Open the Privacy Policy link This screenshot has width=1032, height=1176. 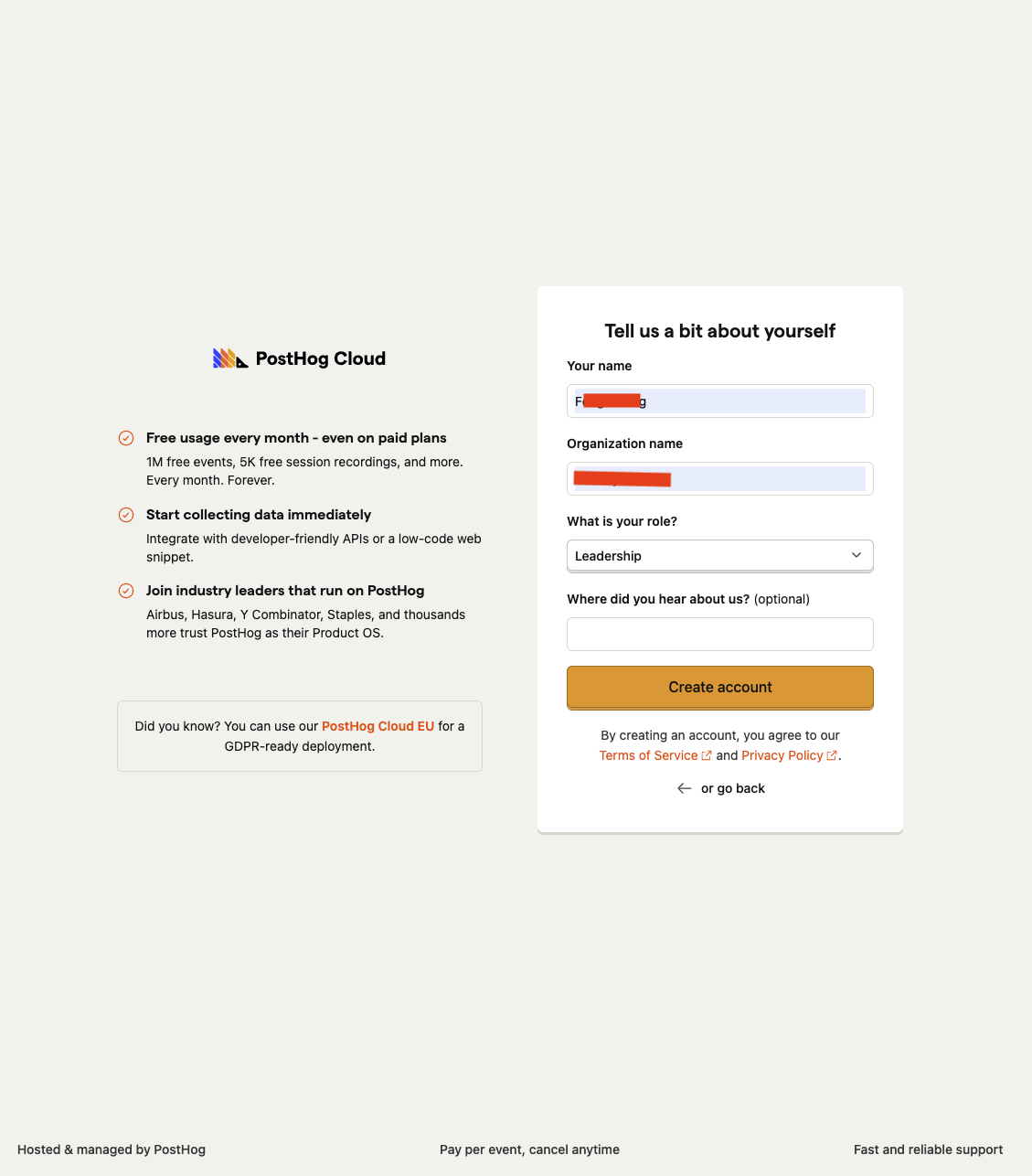[x=782, y=755]
